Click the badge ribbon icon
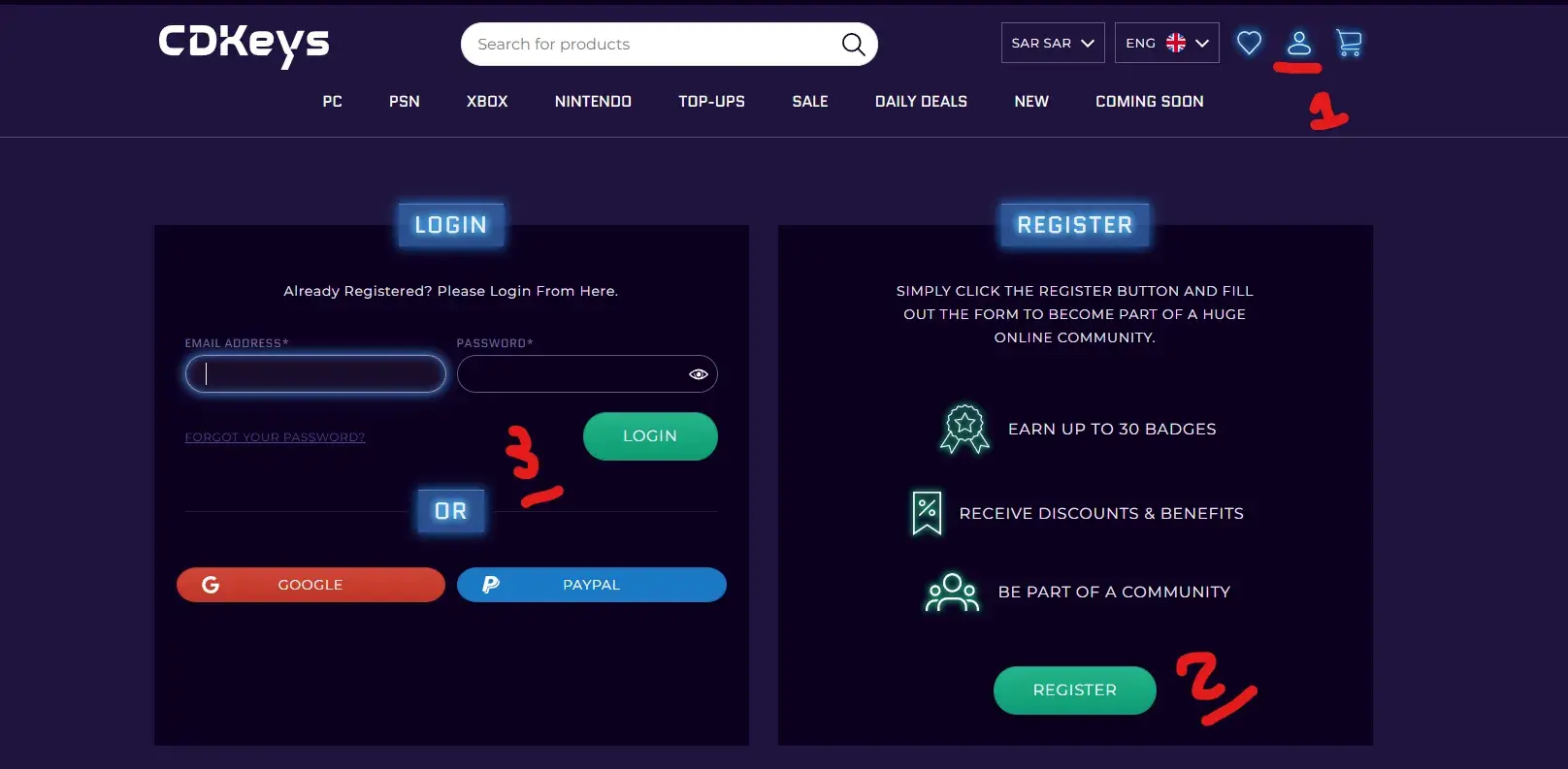 coord(964,429)
